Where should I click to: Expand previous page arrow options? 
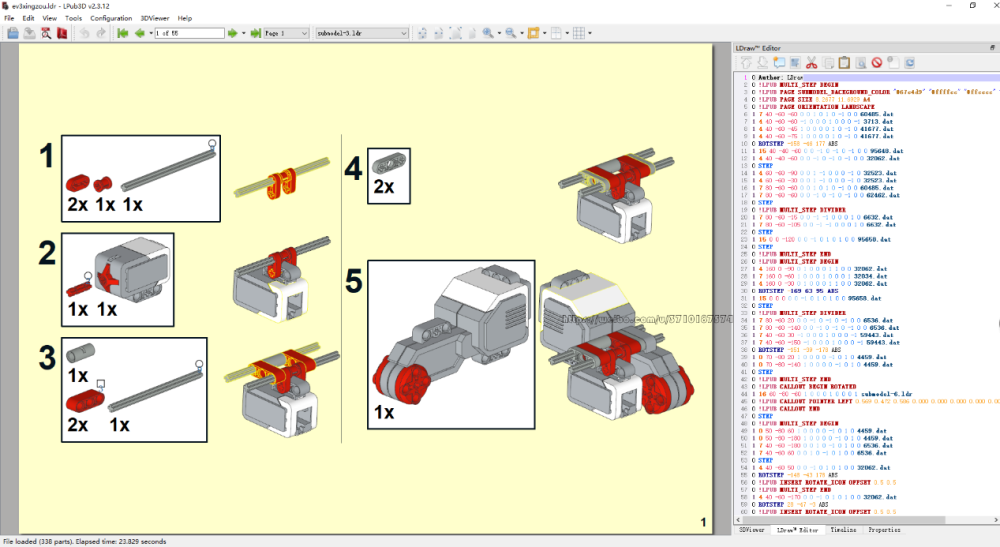151,33
